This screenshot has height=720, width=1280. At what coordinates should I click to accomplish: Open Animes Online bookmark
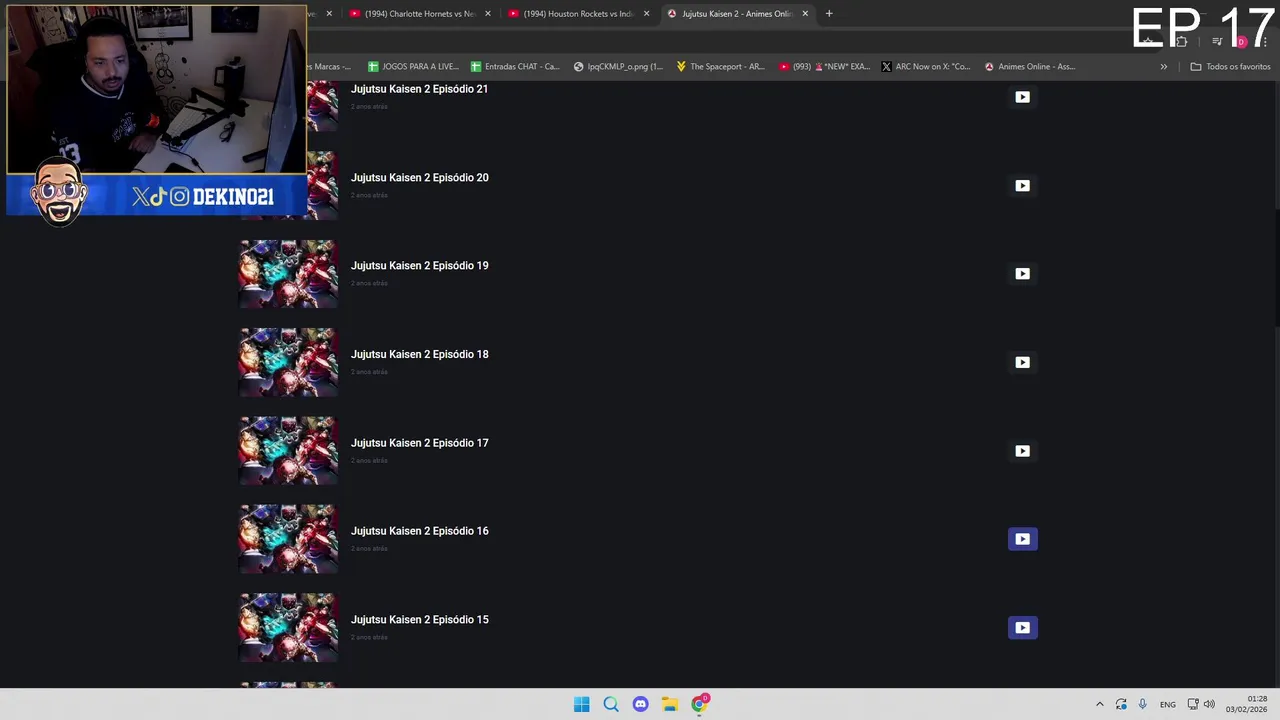click(1030, 67)
